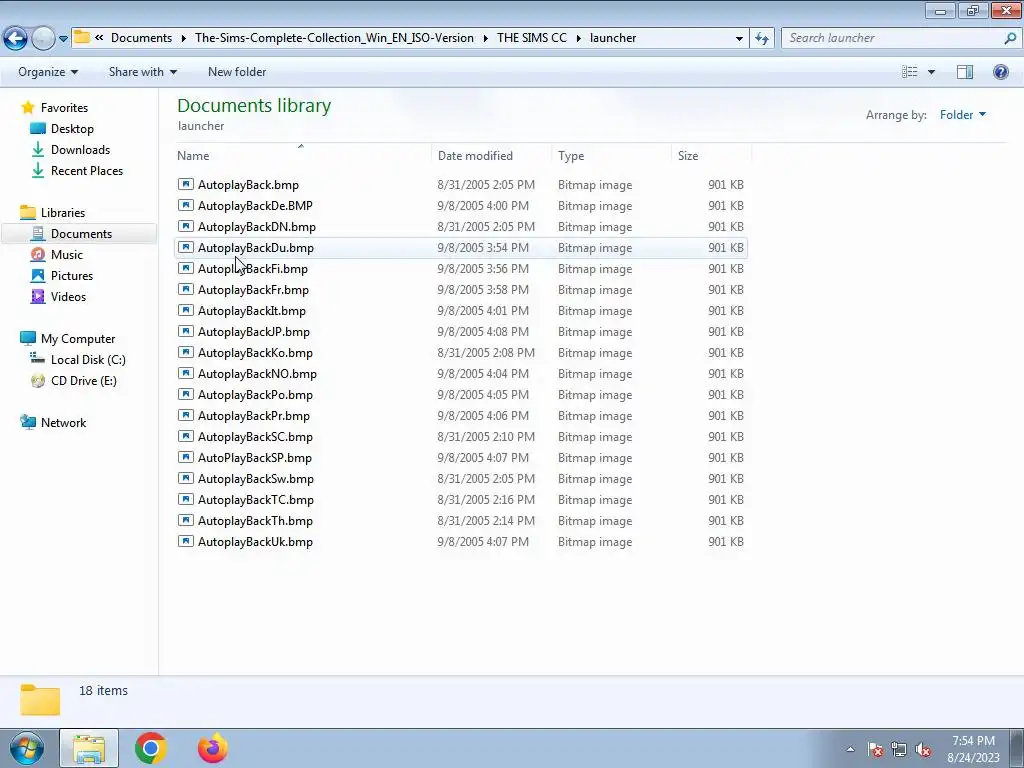The height and width of the screenshot is (768, 1024).
Task: Show the preview pane
Action: pyautogui.click(x=965, y=72)
